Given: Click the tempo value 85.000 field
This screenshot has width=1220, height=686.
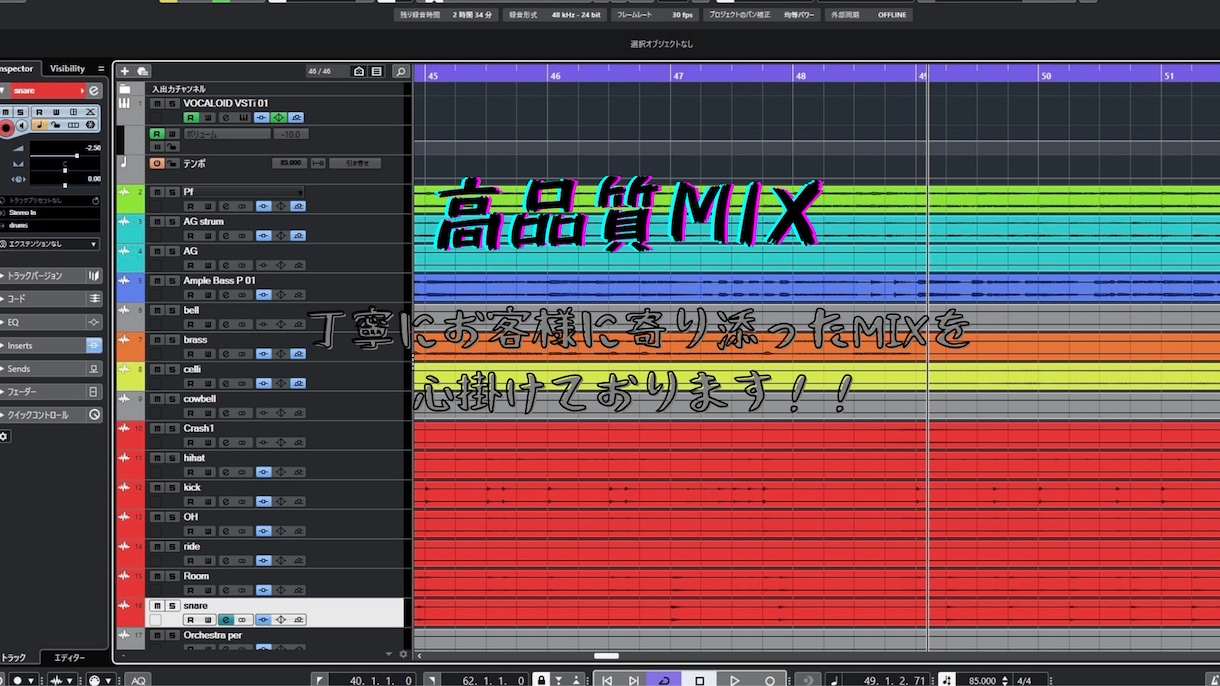Looking at the screenshot, I should tap(292, 163).
